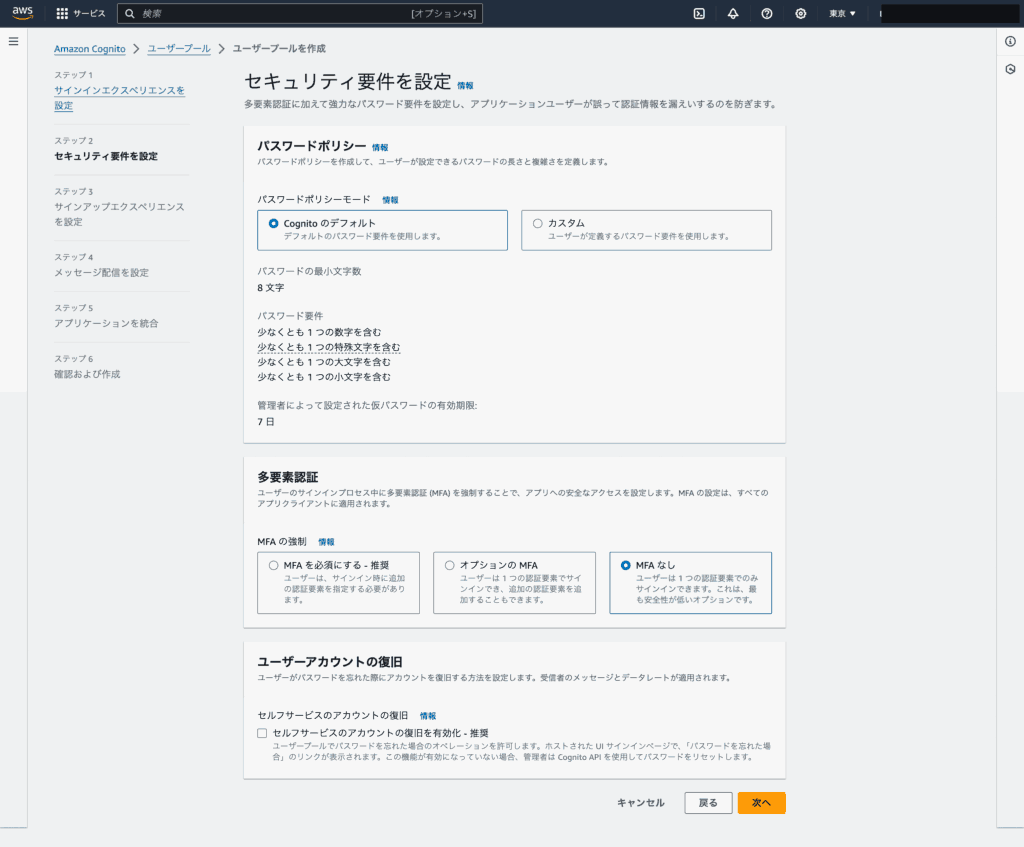Open the notifications bell icon
The width and height of the screenshot is (1024, 847).
tap(733, 14)
